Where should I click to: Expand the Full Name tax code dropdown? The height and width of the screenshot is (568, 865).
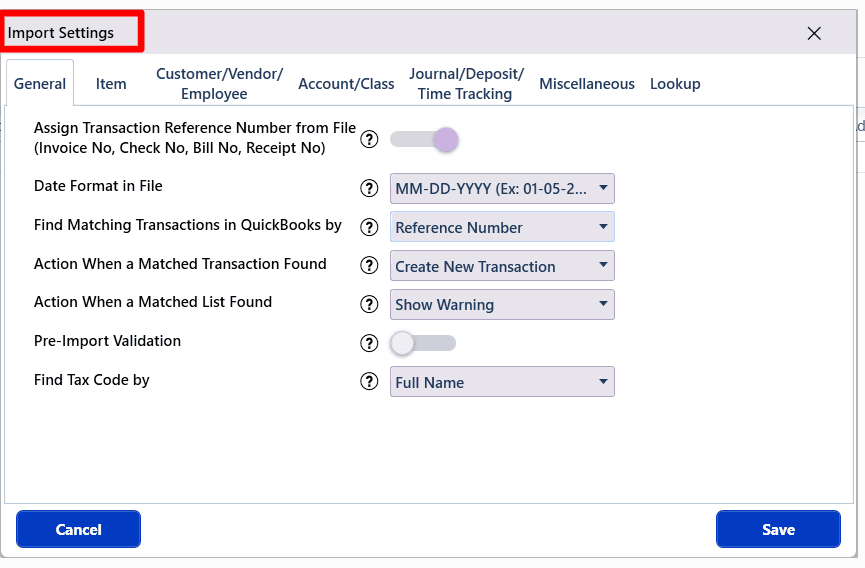pos(502,382)
